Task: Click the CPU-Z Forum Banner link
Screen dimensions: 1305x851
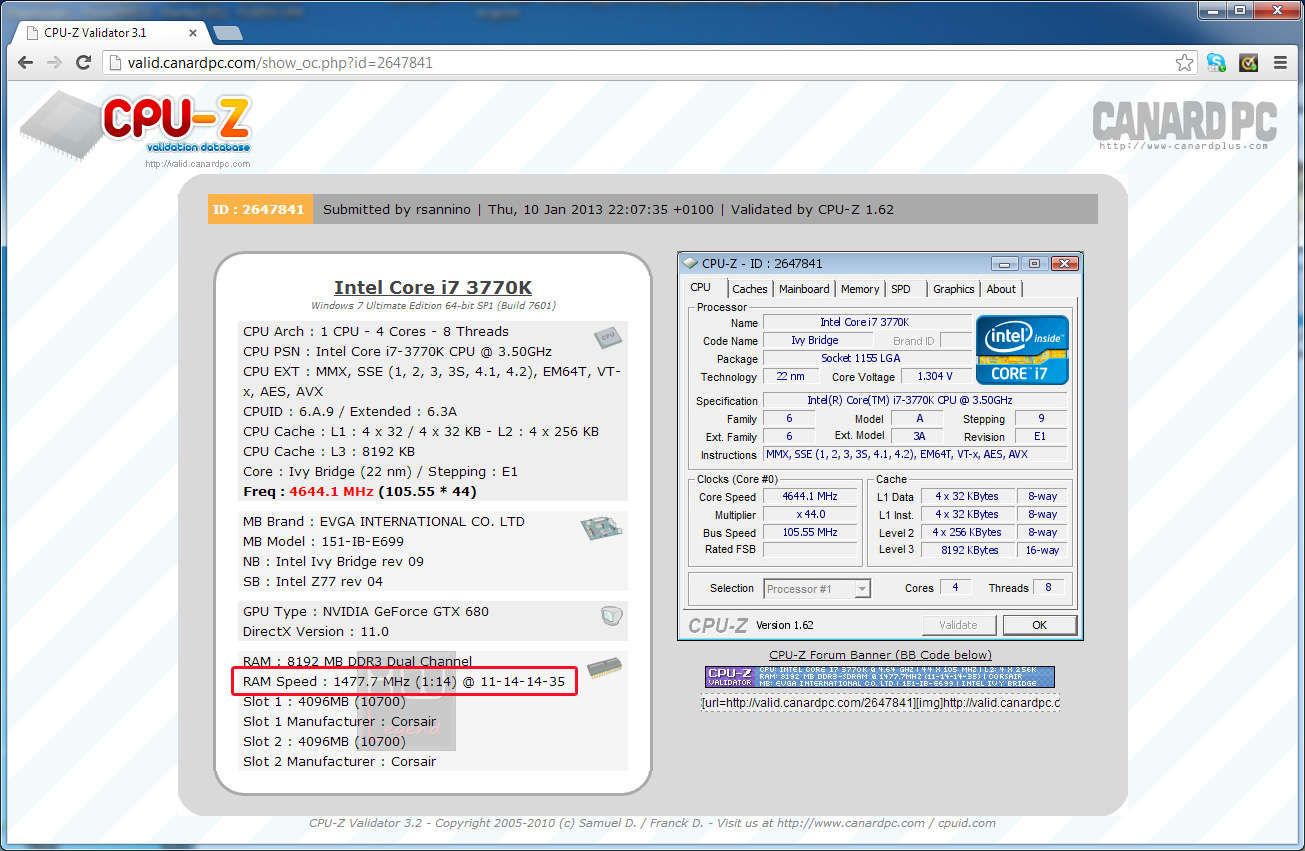Action: [880, 655]
